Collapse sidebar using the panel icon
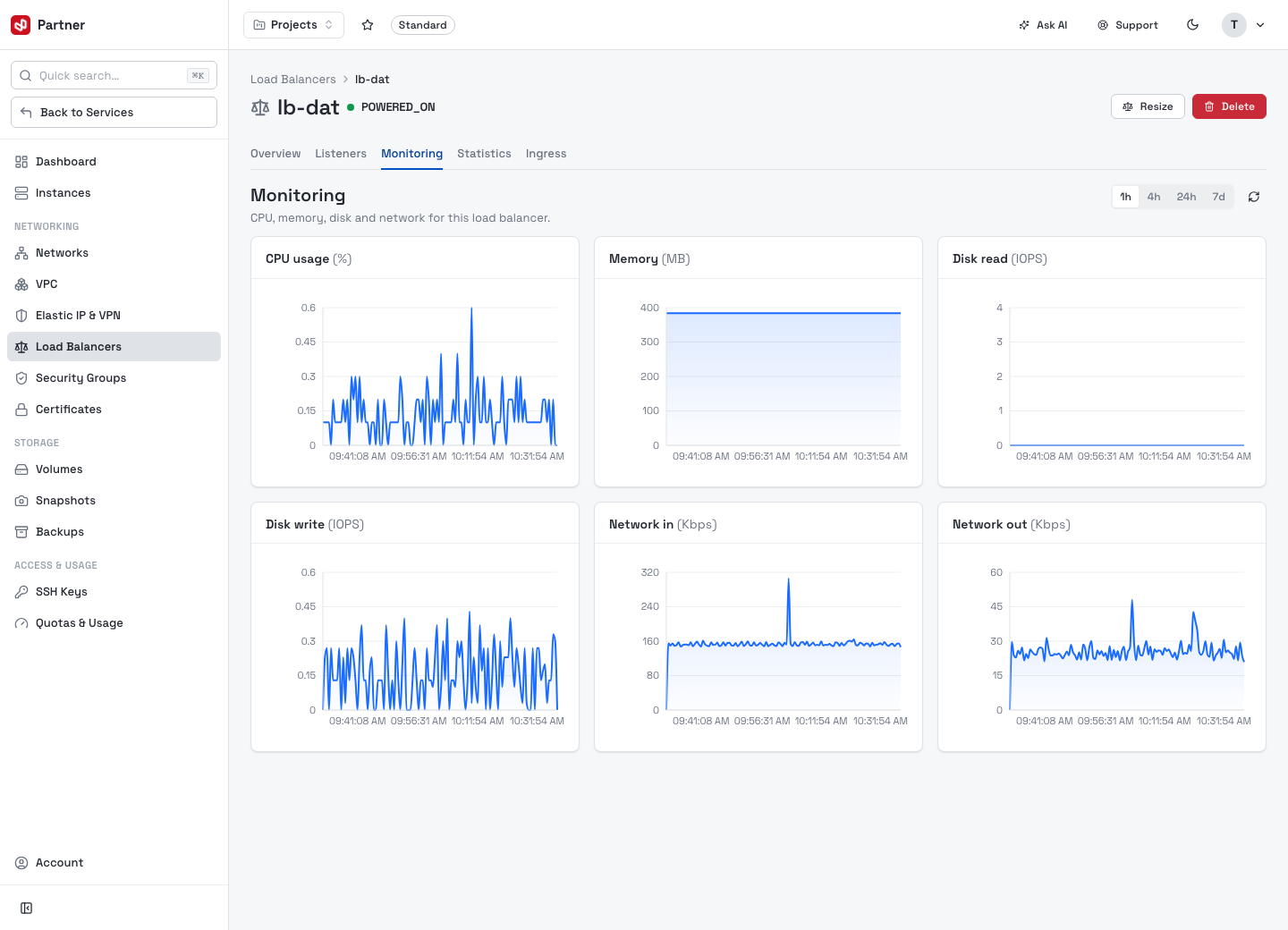 [27, 909]
